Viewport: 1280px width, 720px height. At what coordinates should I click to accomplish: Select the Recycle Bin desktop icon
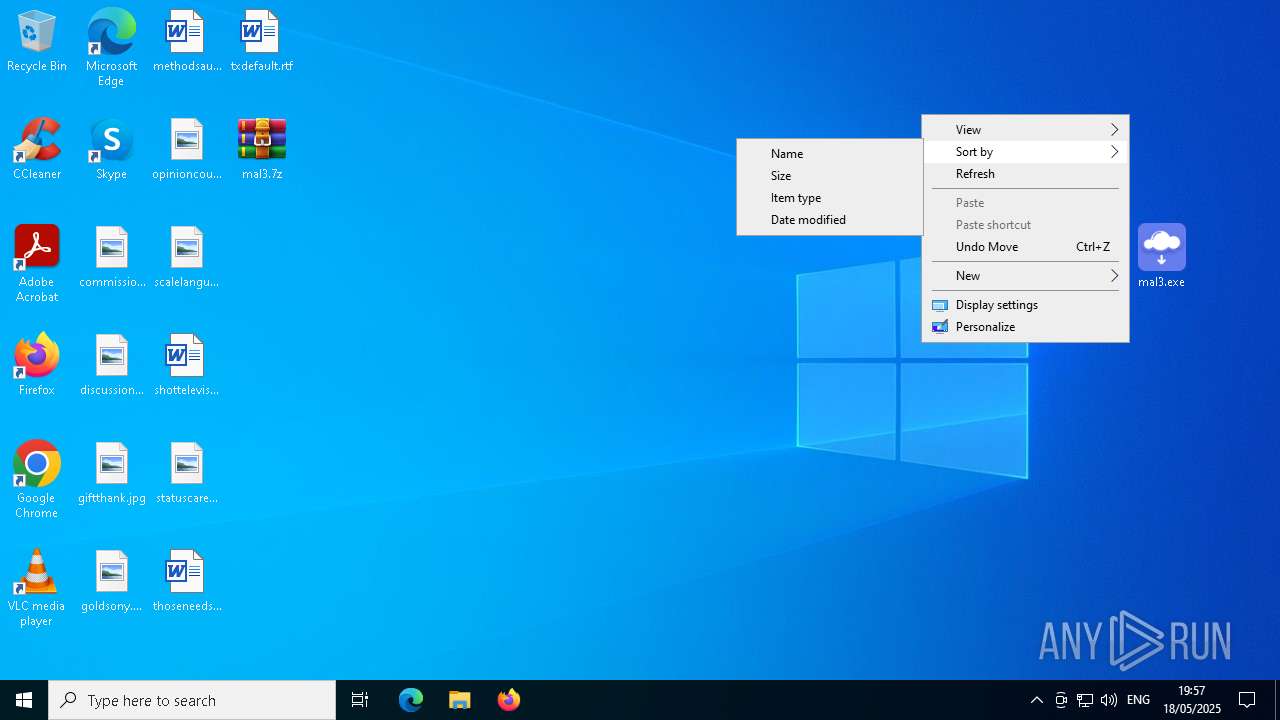(37, 42)
